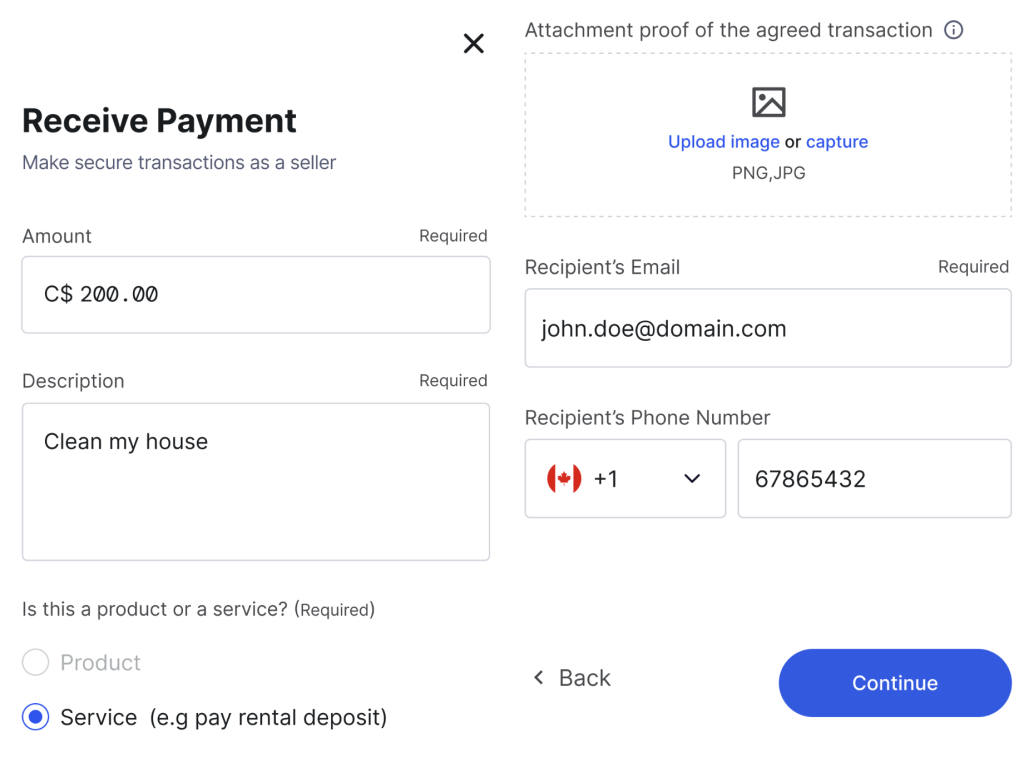Viewport: 1024px width, 757px height.
Task: Select the Service radio button
Action: (35, 717)
